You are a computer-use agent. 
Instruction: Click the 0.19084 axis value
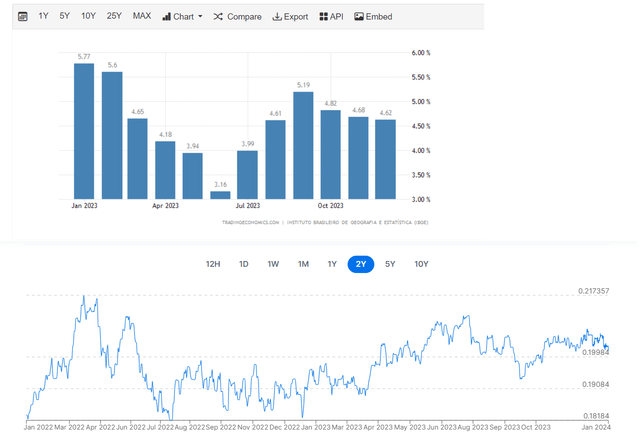[x=596, y=384]
